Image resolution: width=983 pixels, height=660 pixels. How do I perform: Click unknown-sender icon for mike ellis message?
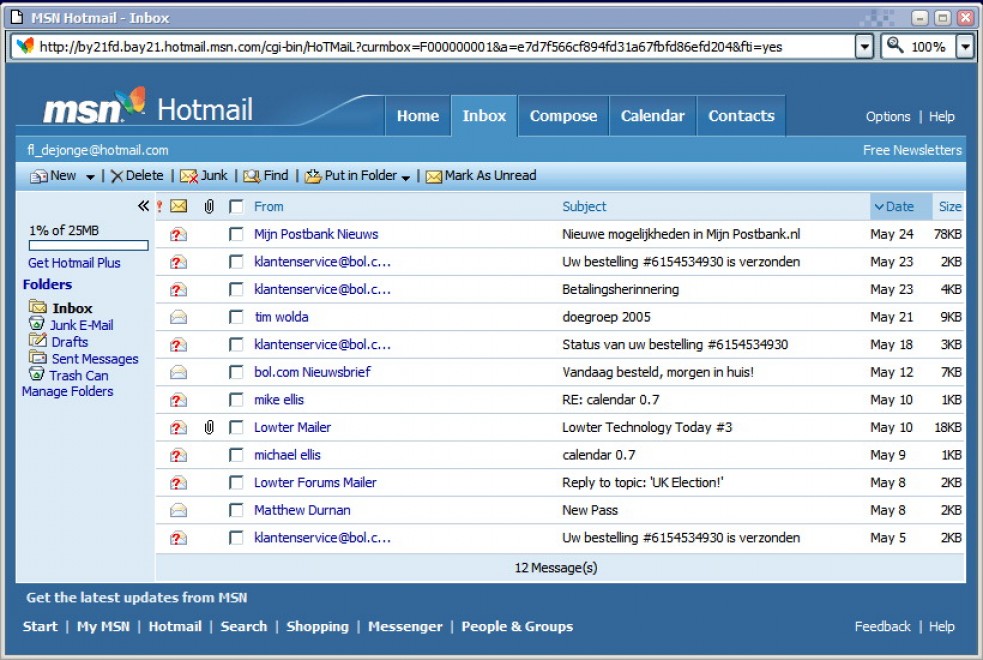coord(179,400)
